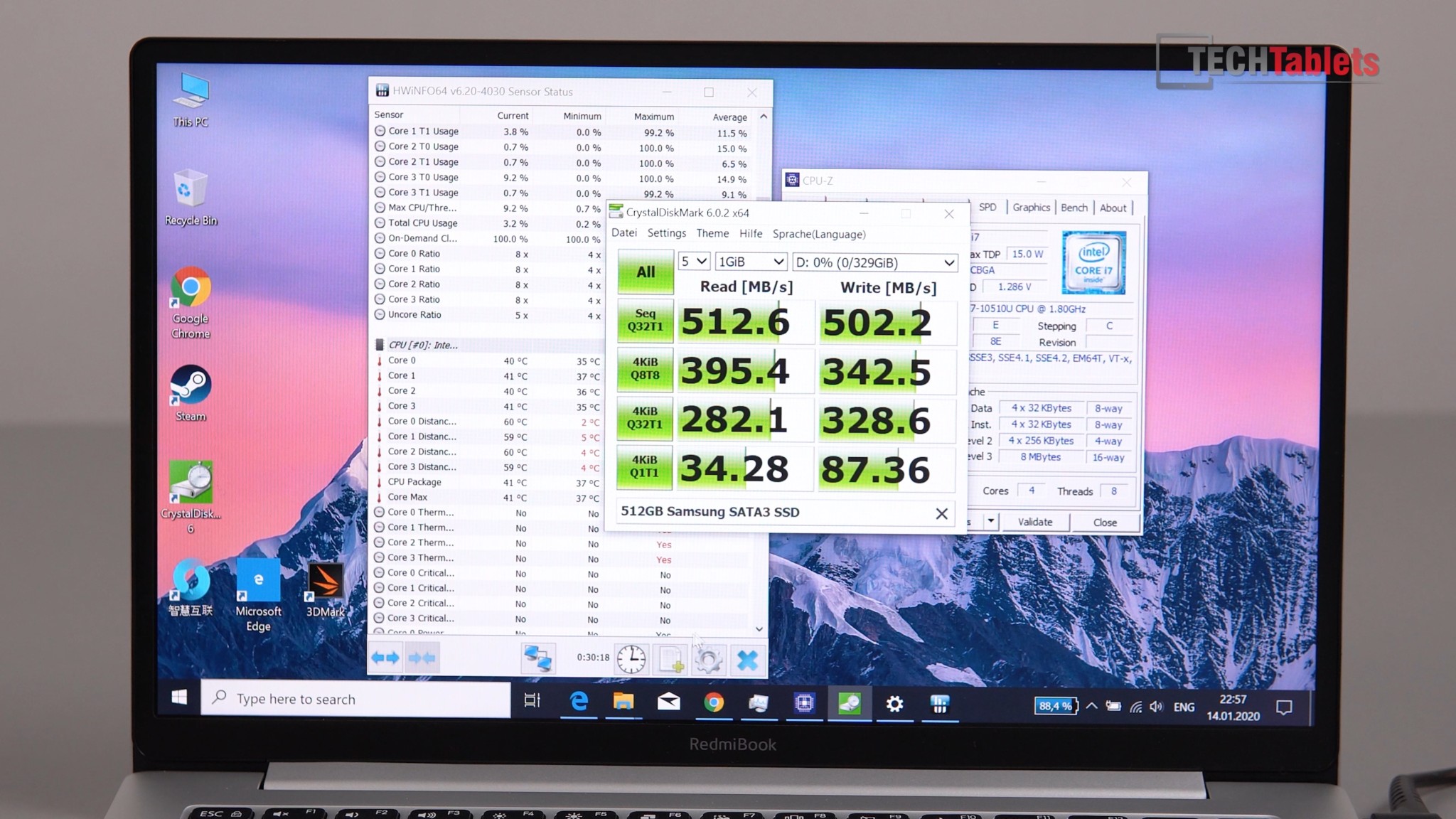Start HWiNFO logging with sheet-plus icon

coord(671,659)
